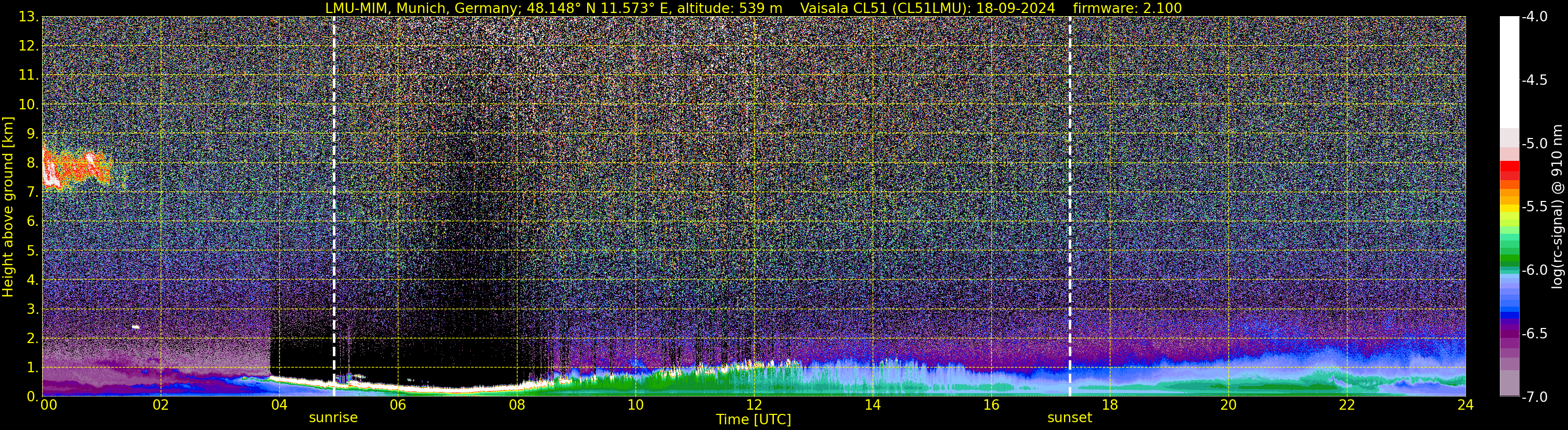Click the '13.' height axis tick label

[x=28, y=17]
